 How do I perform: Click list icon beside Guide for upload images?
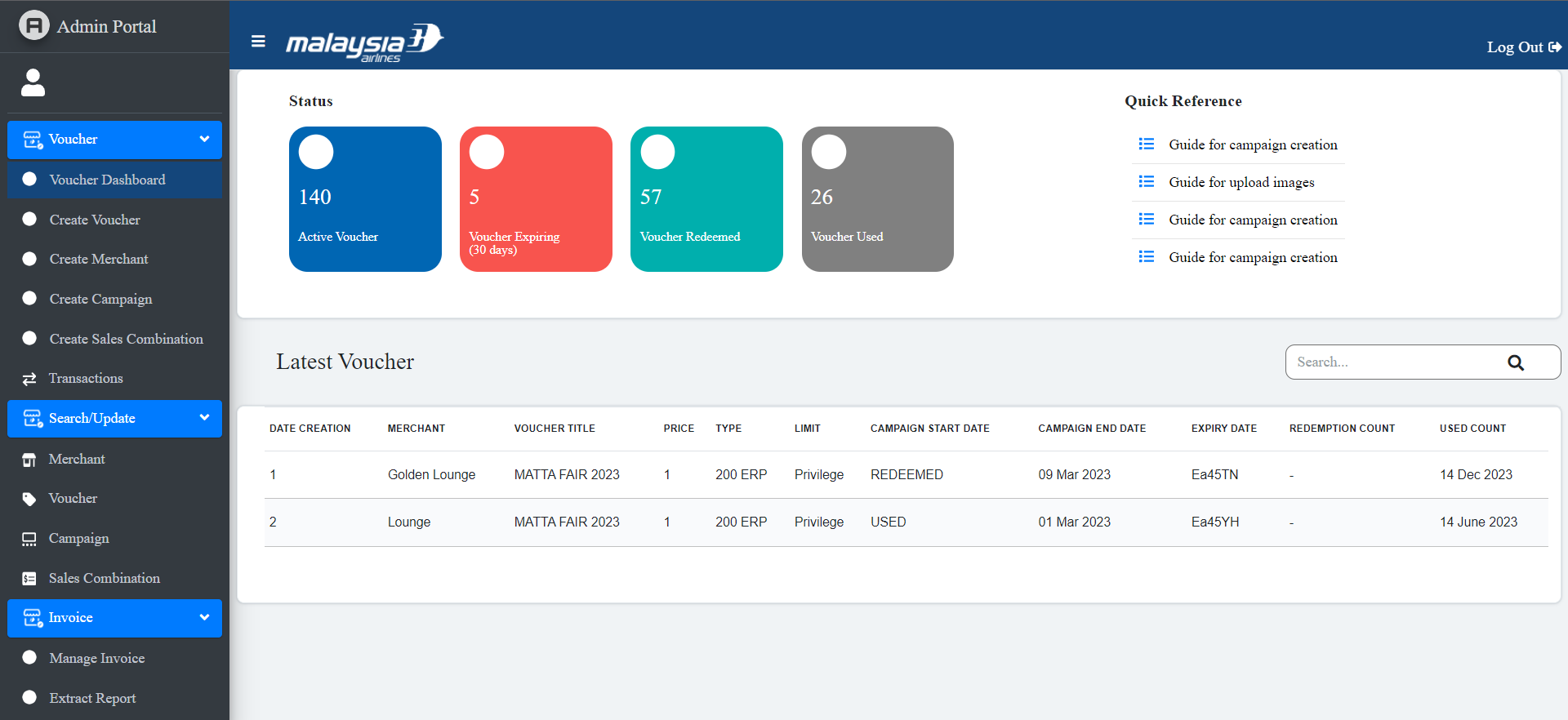[x=1147, y=181]
